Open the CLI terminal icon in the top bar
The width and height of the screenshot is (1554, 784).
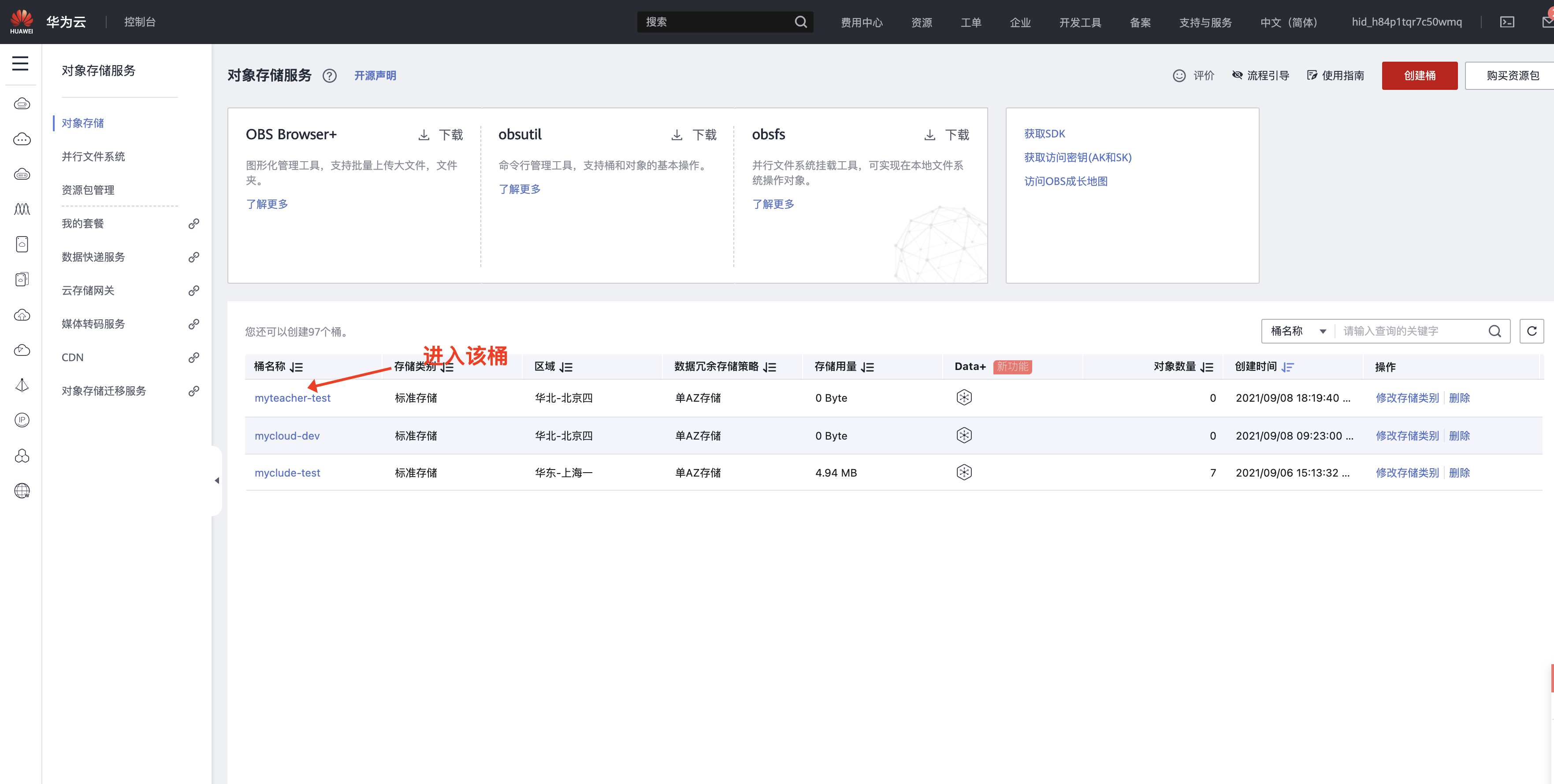[1508, 22]
